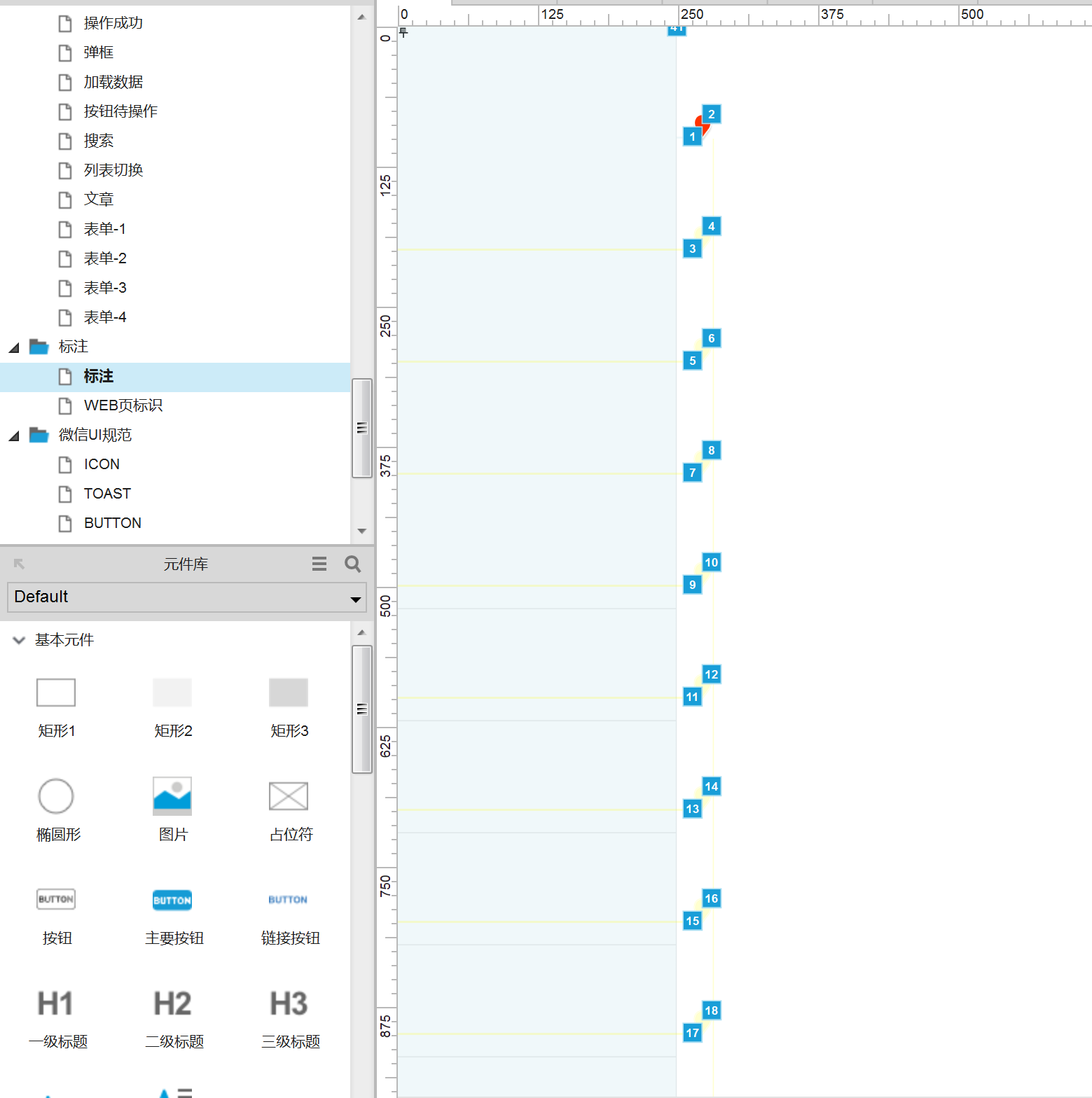This screenshot has height=1098, width=1092.
Task: Open the 表单-1 page
Action: pos(105,229)
